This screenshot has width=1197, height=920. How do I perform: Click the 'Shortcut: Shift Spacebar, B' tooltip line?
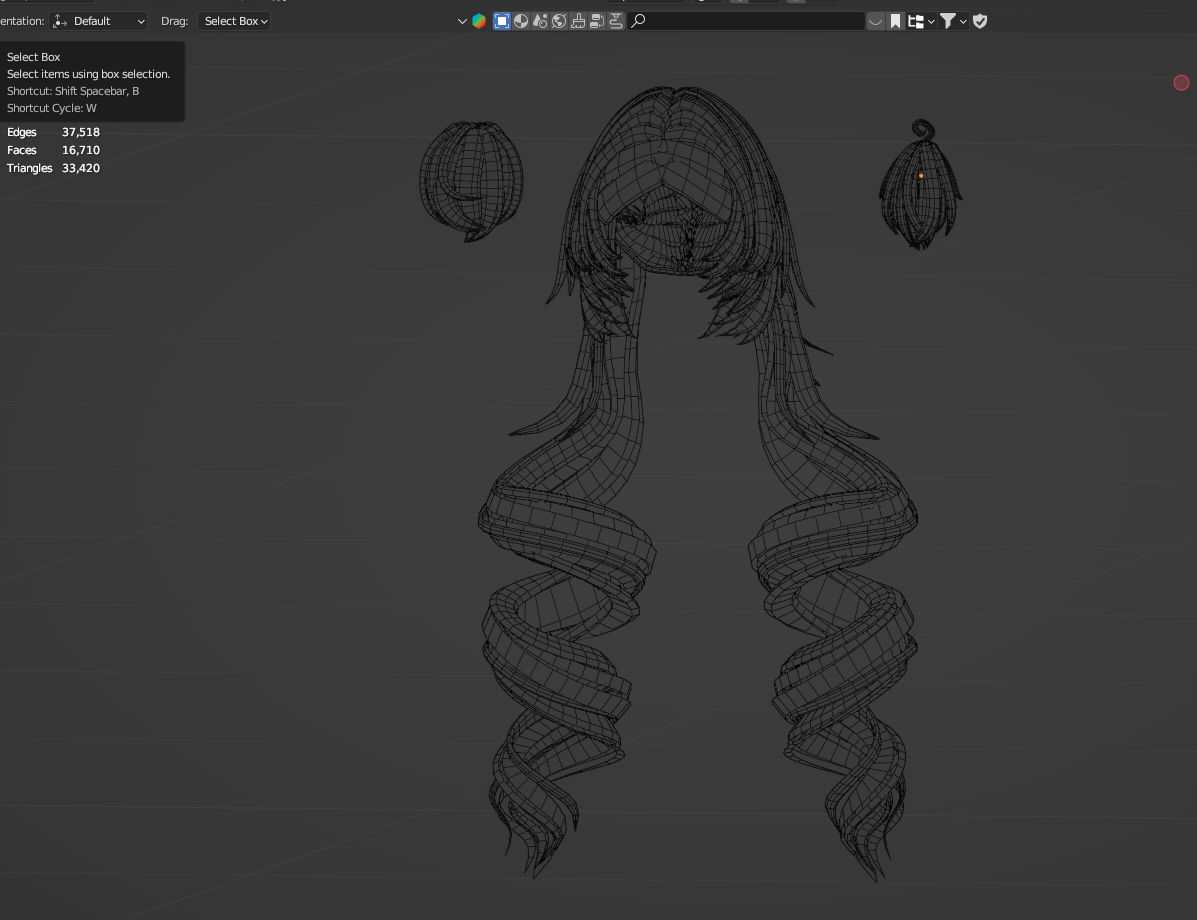(73, 91)
